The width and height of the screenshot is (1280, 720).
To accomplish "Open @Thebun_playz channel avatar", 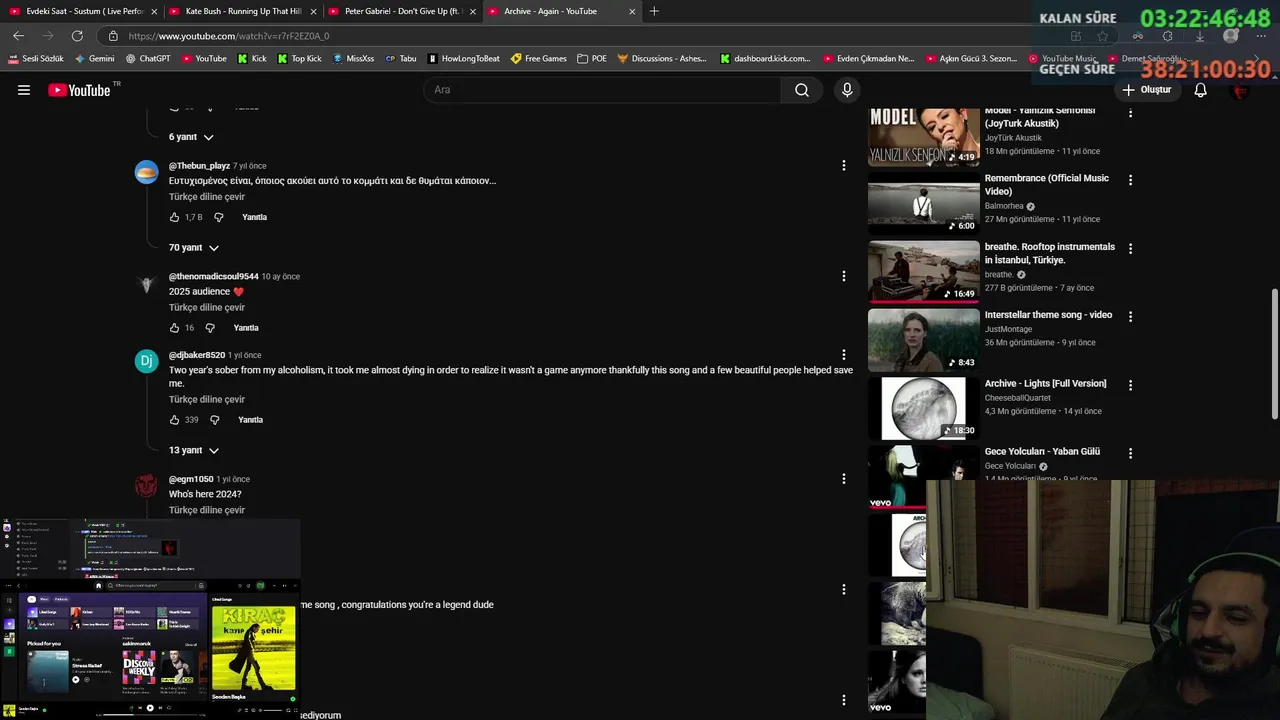I will click(x=147, y=172).
